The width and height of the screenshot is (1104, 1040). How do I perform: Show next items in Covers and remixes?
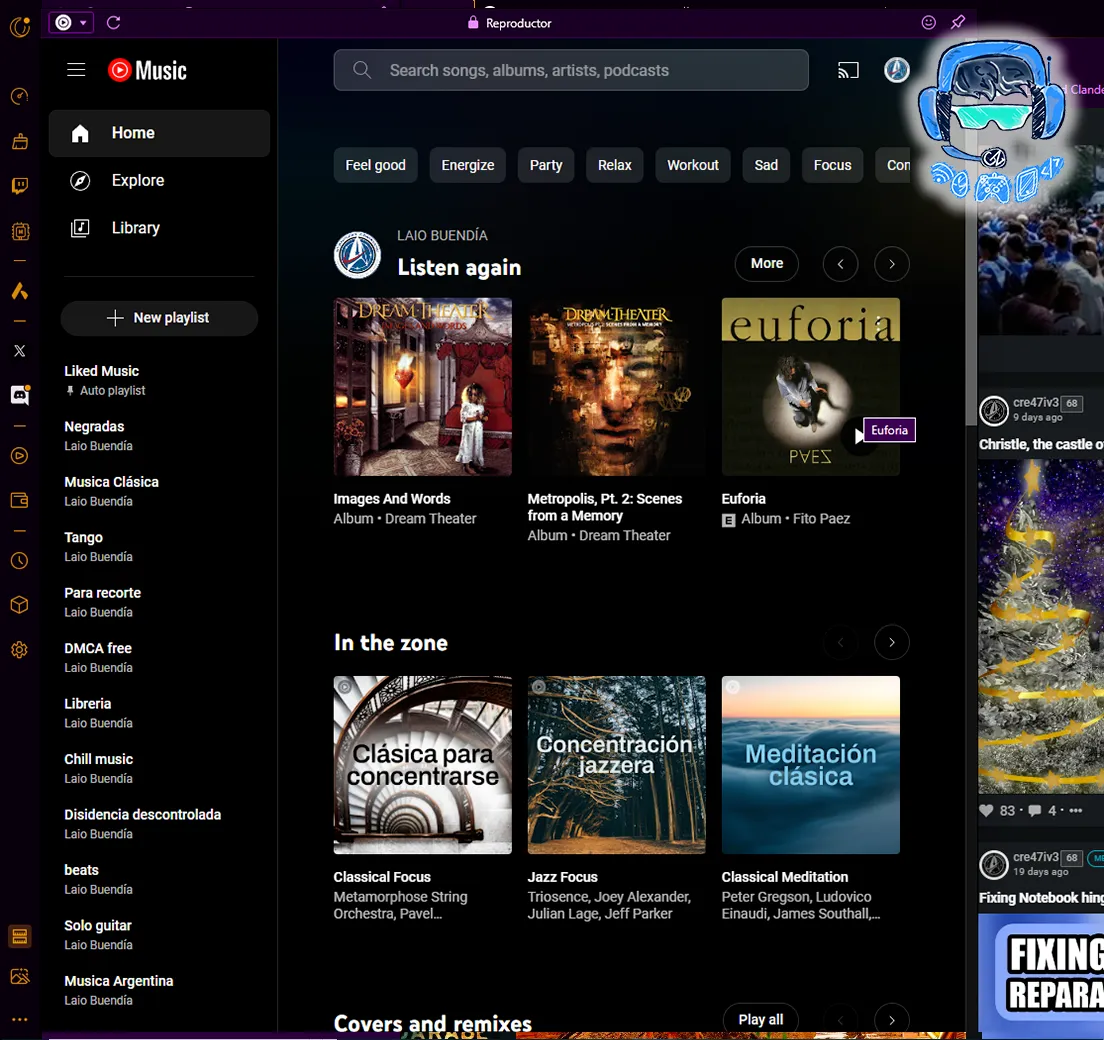click(892, 1020)
